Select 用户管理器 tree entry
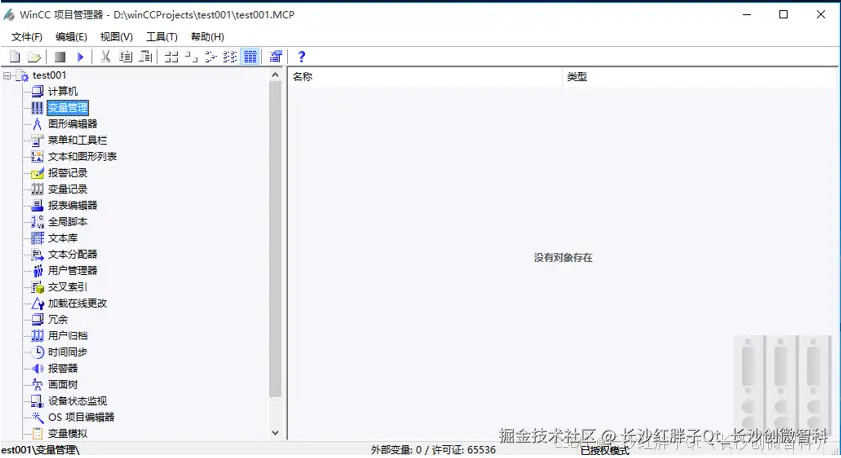The height and width of the screenshot is (458, 841). coord(72,270)
